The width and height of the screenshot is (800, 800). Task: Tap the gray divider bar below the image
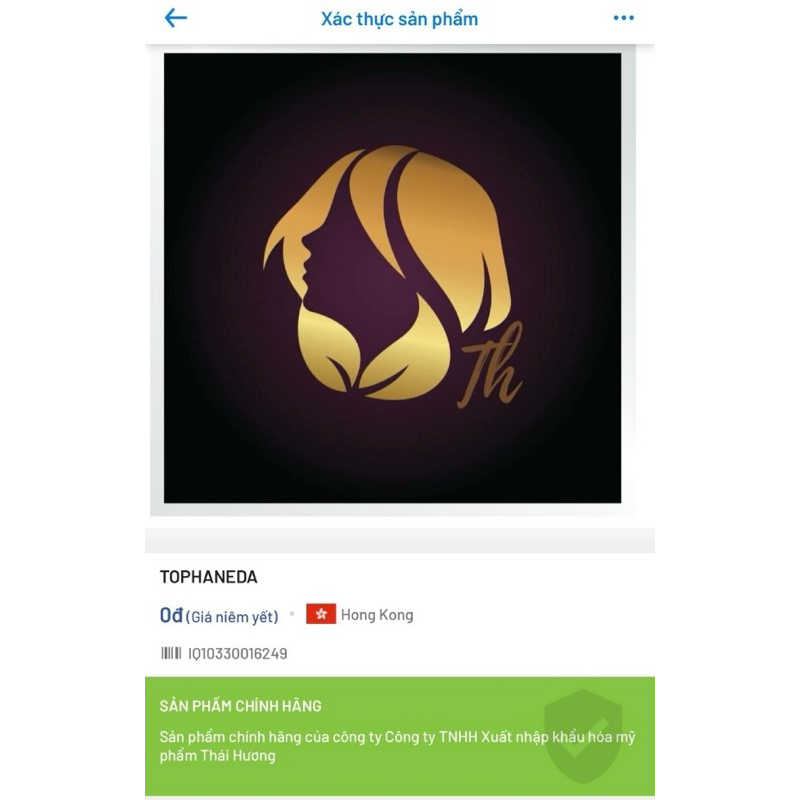click(x=399, y=540)
